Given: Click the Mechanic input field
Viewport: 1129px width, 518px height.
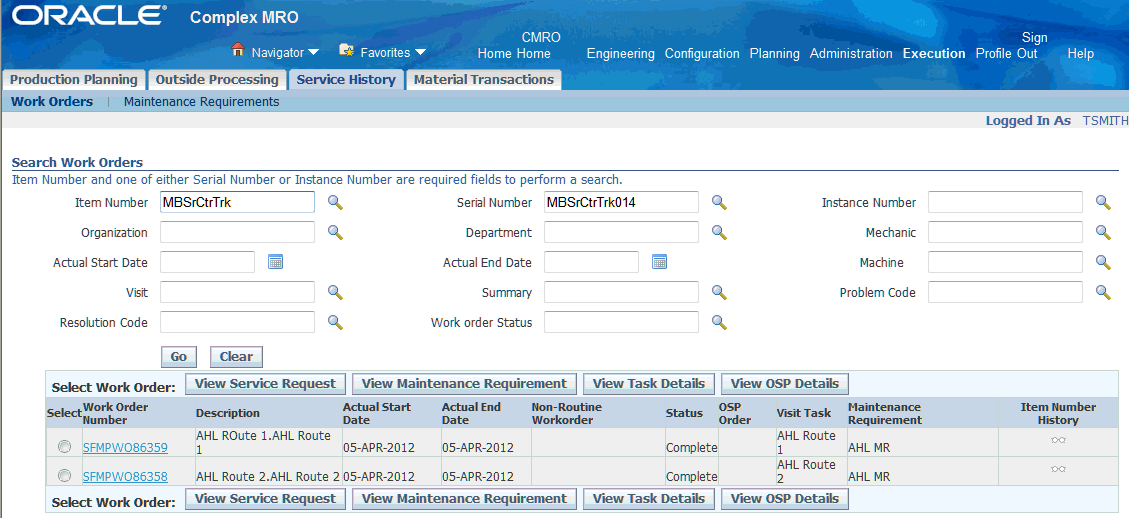Looking at the screenshot, I should [1005, 232].
